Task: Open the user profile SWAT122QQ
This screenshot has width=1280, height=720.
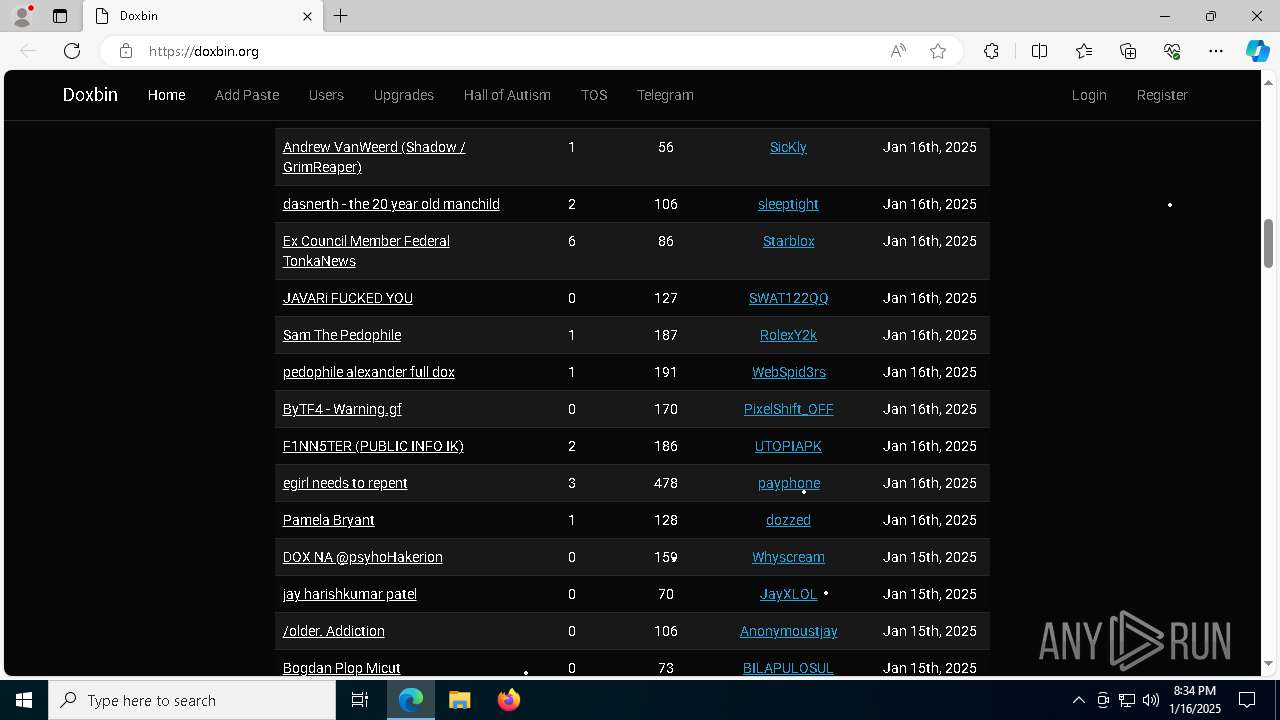Action: [788, 298]
